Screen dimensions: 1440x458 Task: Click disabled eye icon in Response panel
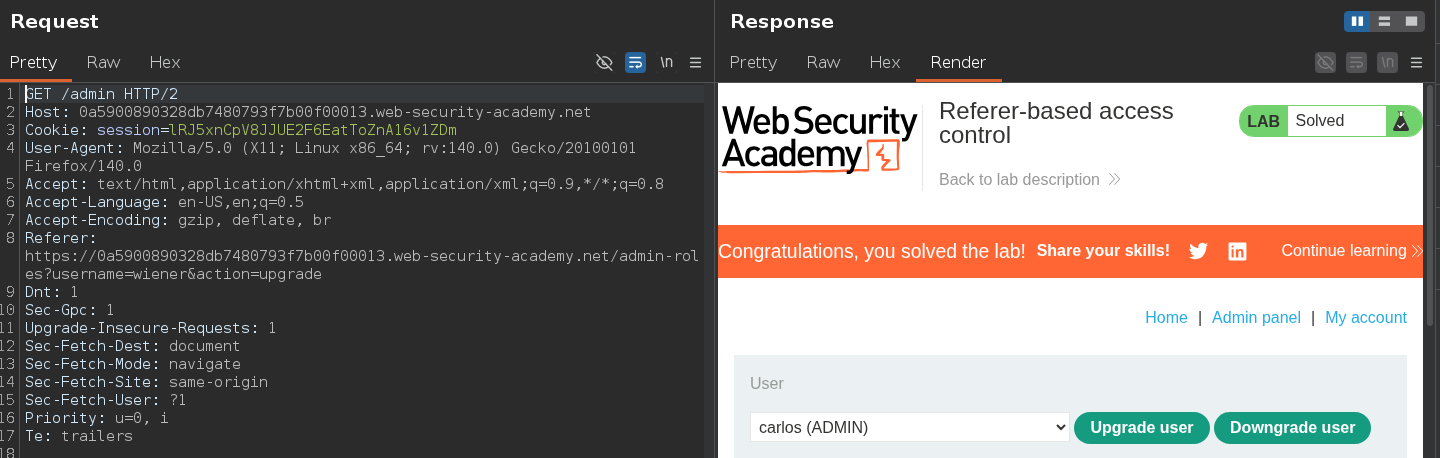coord(1325,62)
